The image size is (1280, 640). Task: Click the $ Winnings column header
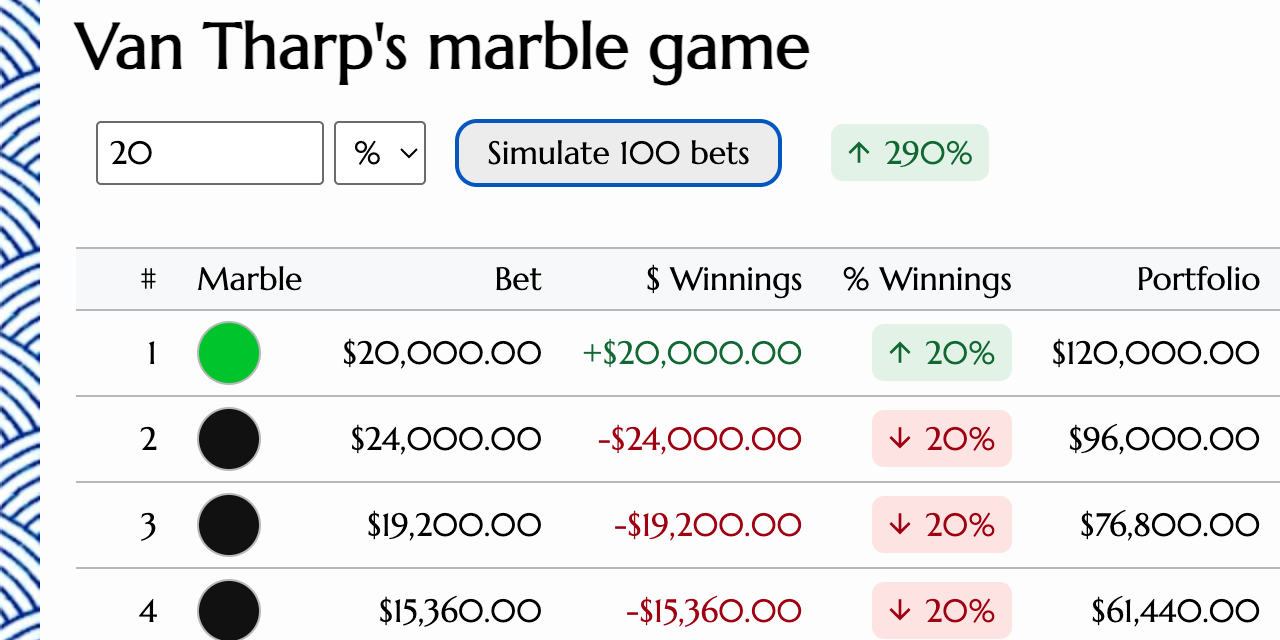pyautogui.click(x=724, y=279)
